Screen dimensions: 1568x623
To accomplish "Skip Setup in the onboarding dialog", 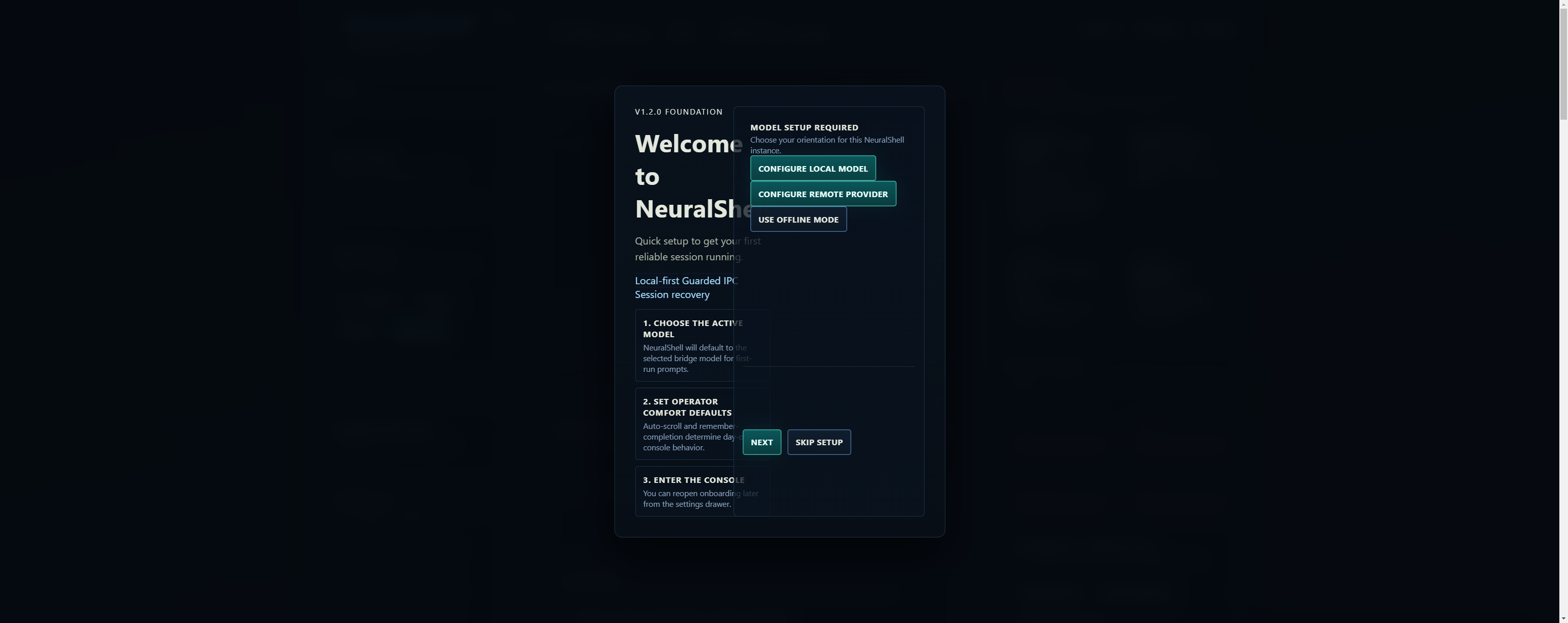I will pyautogui.click(x=819, y=442).
